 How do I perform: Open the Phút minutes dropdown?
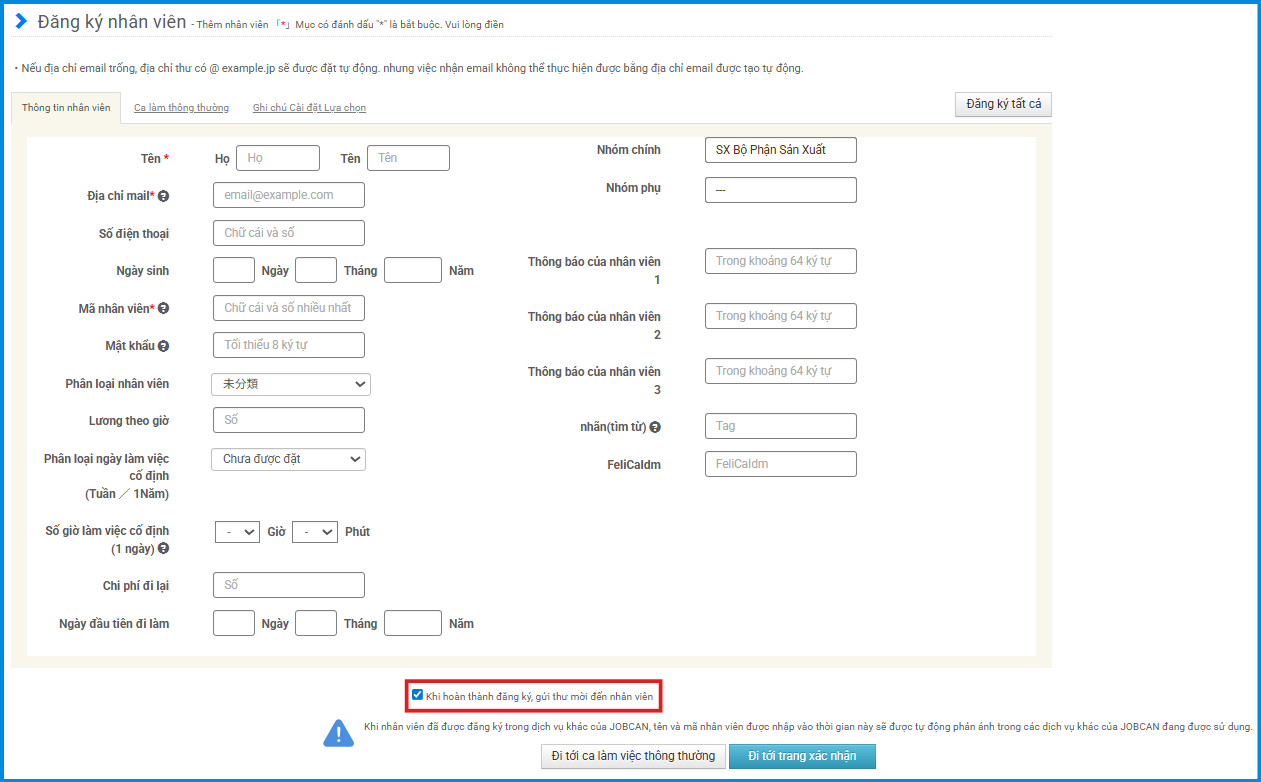pos(314,532)
